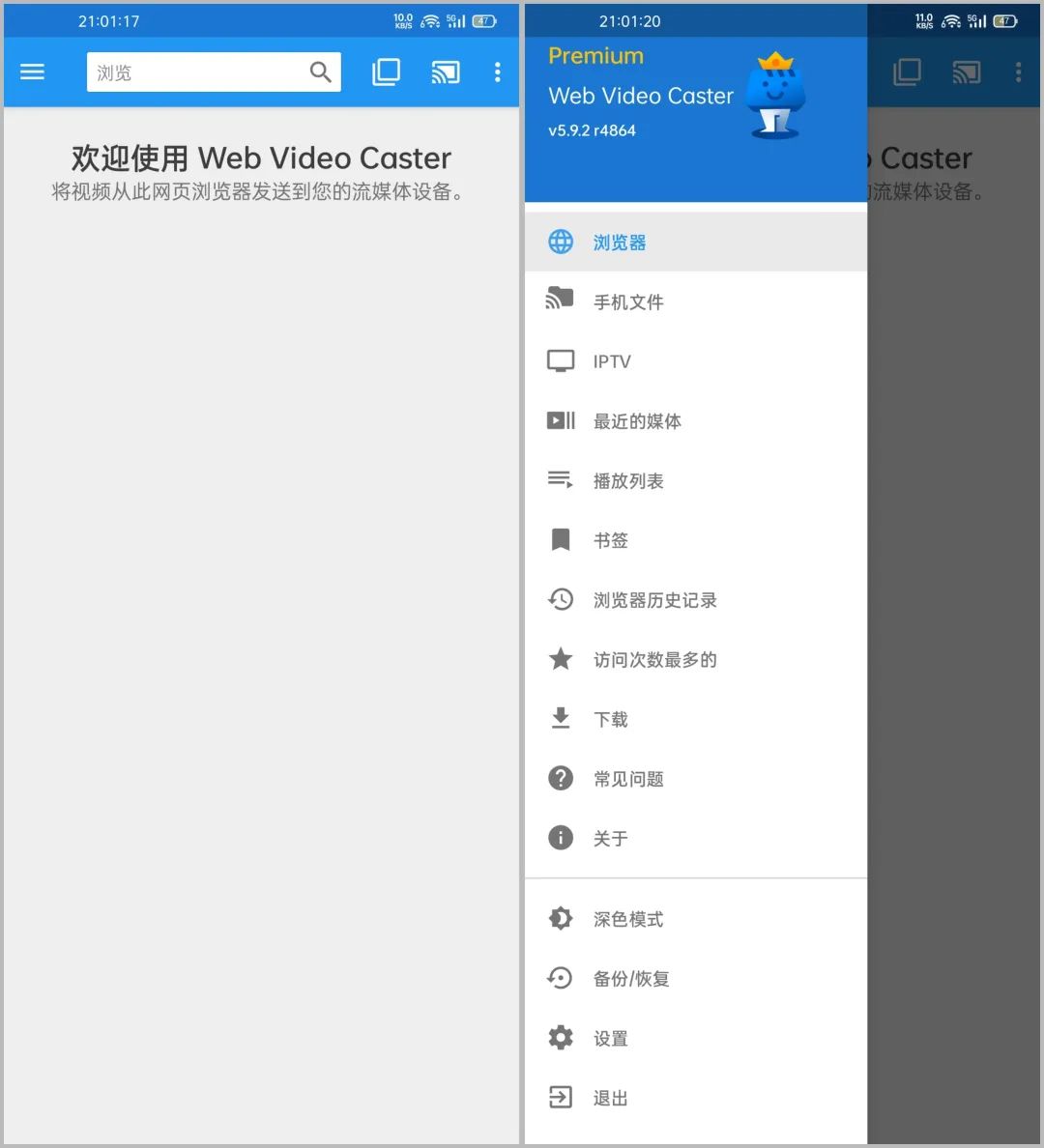Select the 浏览器 menu item

click(696, 242)
